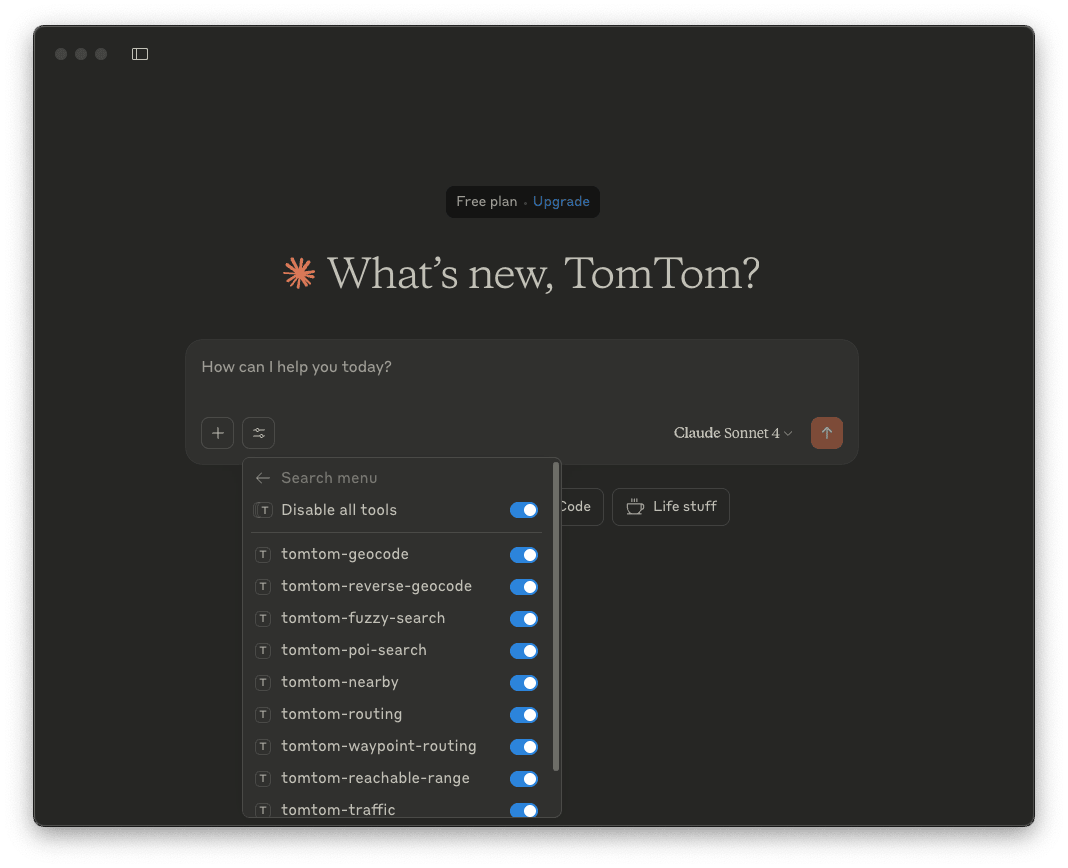Go back using the arrow beside Search menu
The image size is (1068, 868).
point(262,478)
